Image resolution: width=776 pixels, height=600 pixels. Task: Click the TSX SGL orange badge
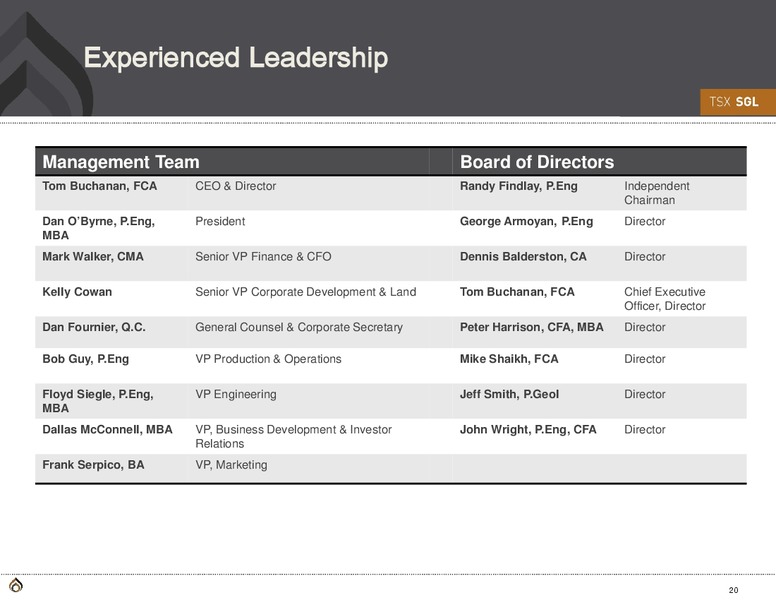tap(737, 102)
